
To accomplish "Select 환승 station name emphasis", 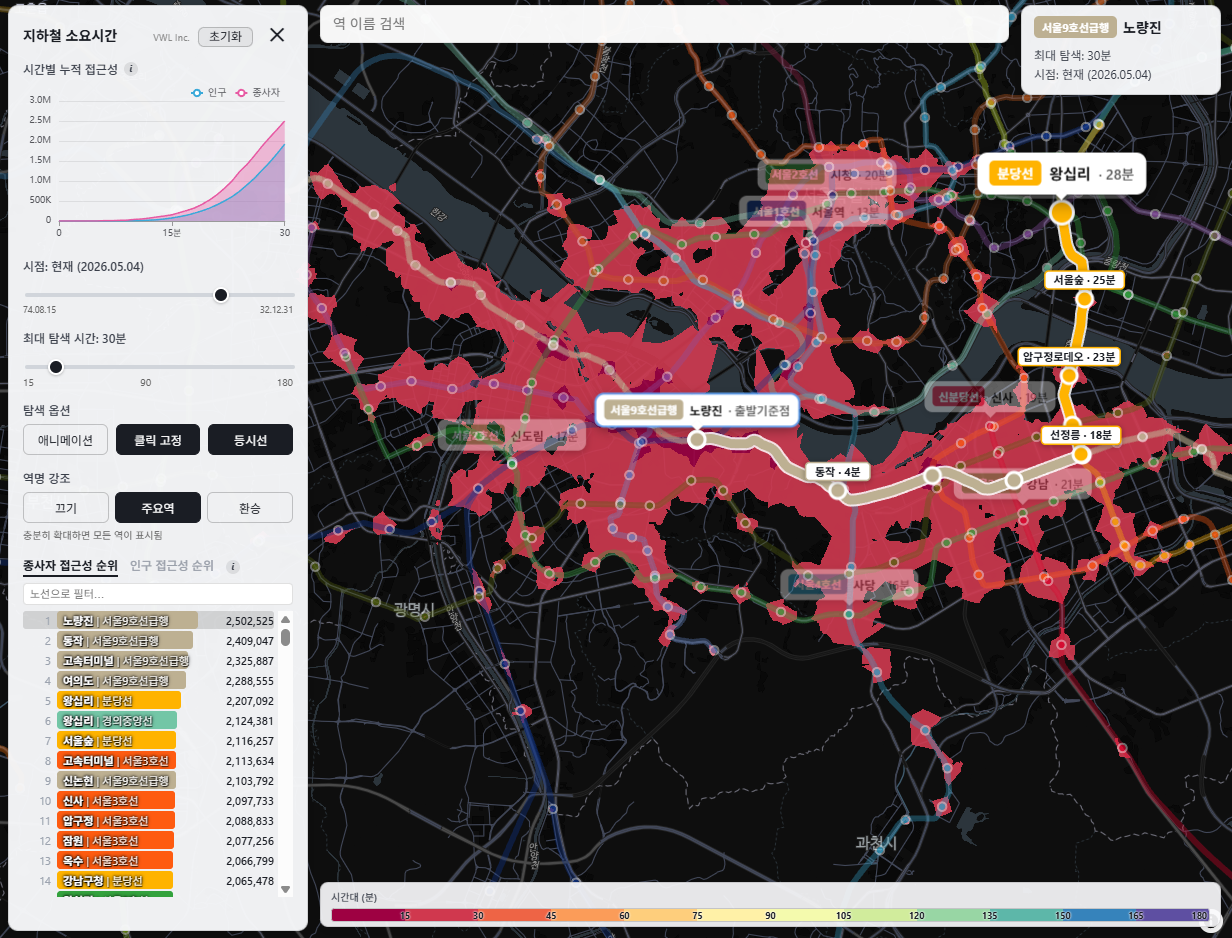I will [250, 508].
